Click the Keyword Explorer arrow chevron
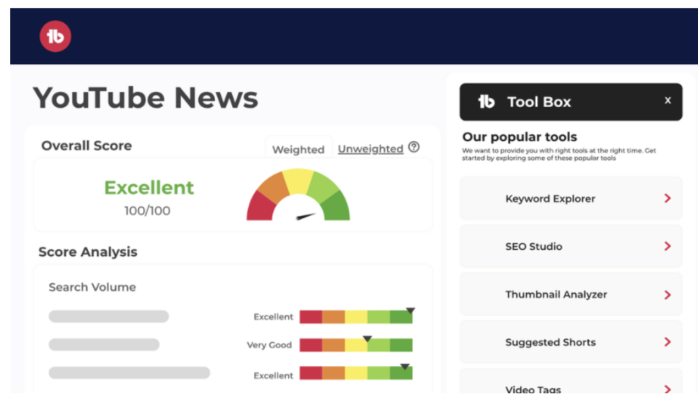This screenshot has width=698, height=400. [x=667, y=198]
